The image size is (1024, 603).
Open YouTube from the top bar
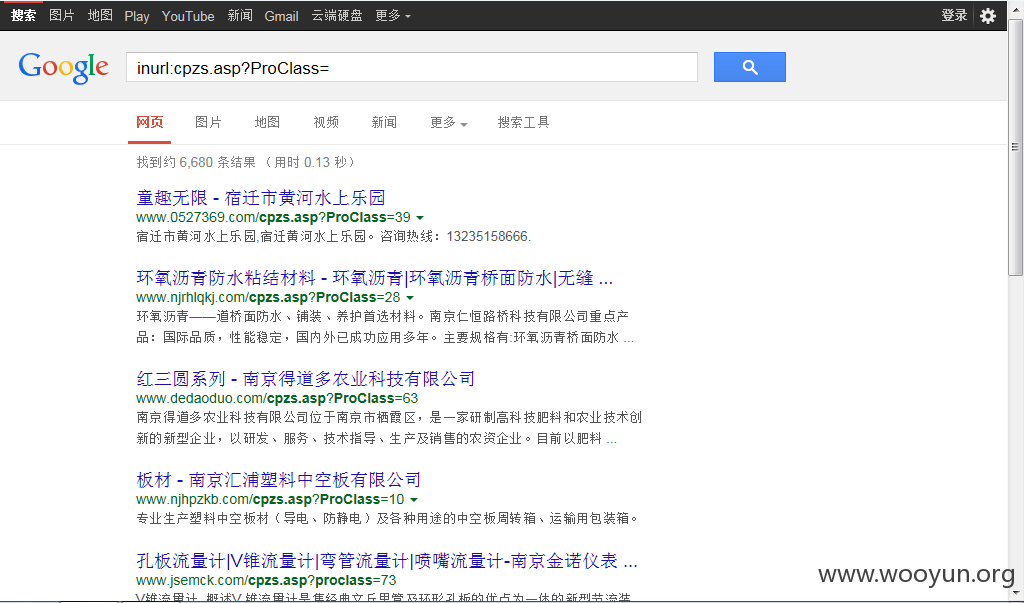188,16
